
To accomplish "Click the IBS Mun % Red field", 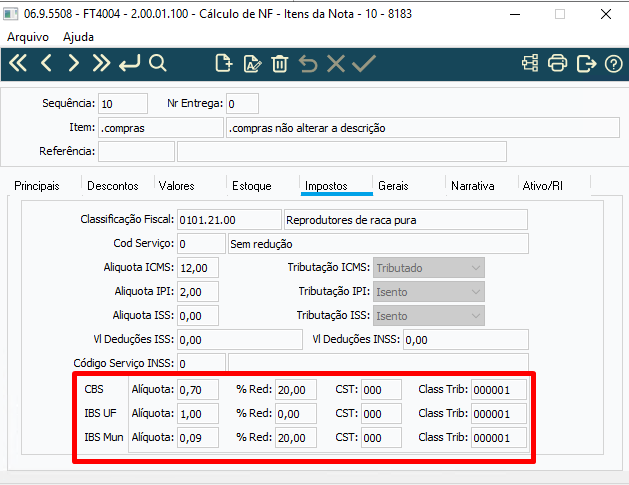I will (296, 438).
